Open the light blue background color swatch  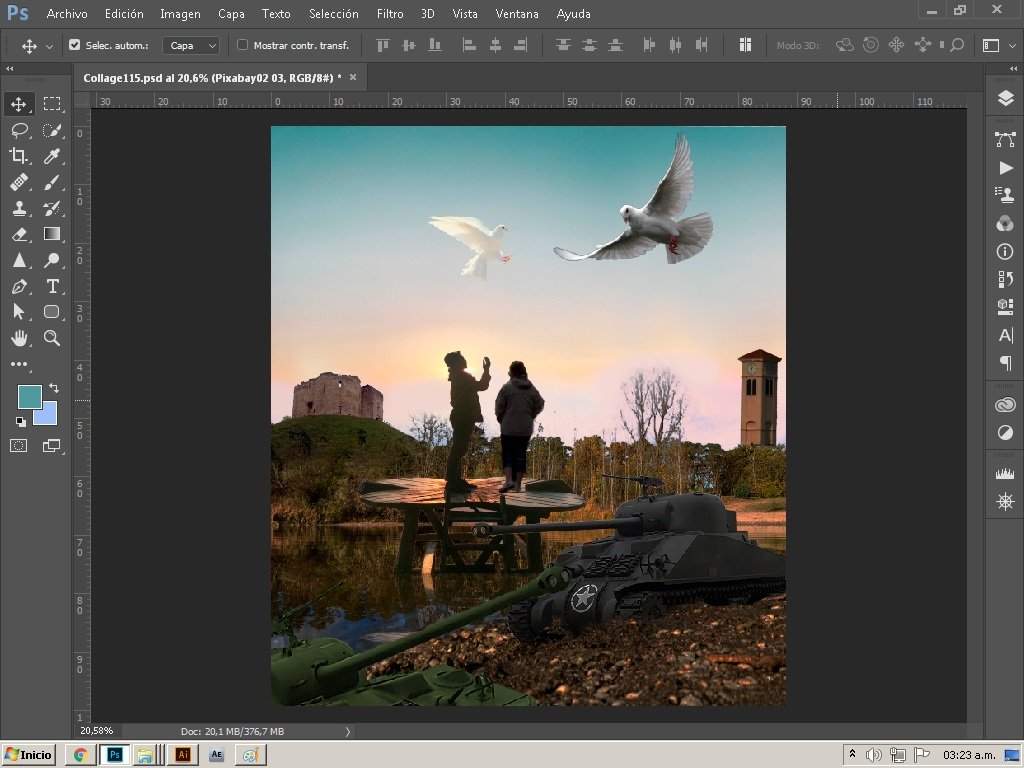pos(49,417)
